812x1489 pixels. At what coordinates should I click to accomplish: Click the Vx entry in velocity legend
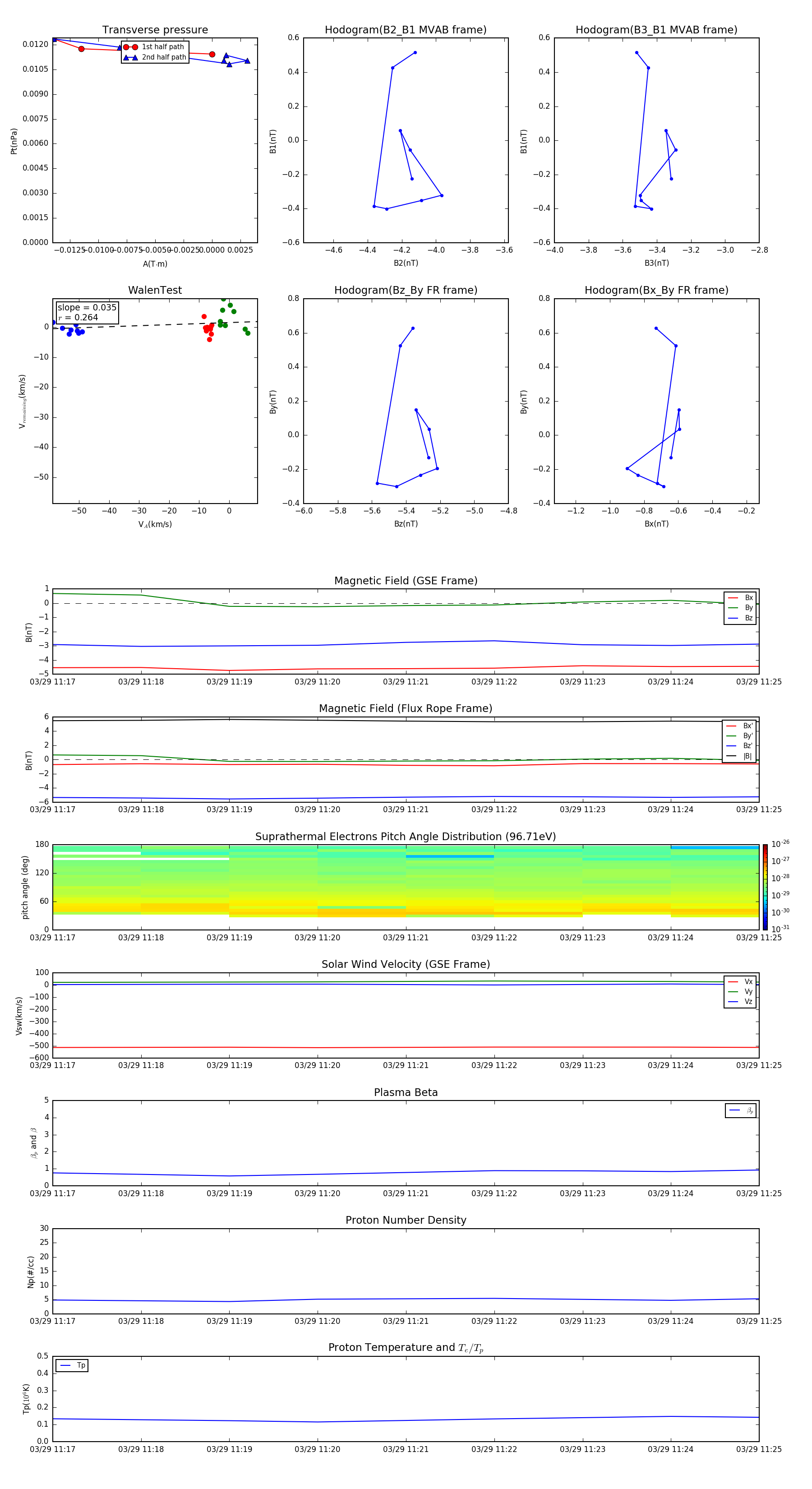click(x=740, y=981)
